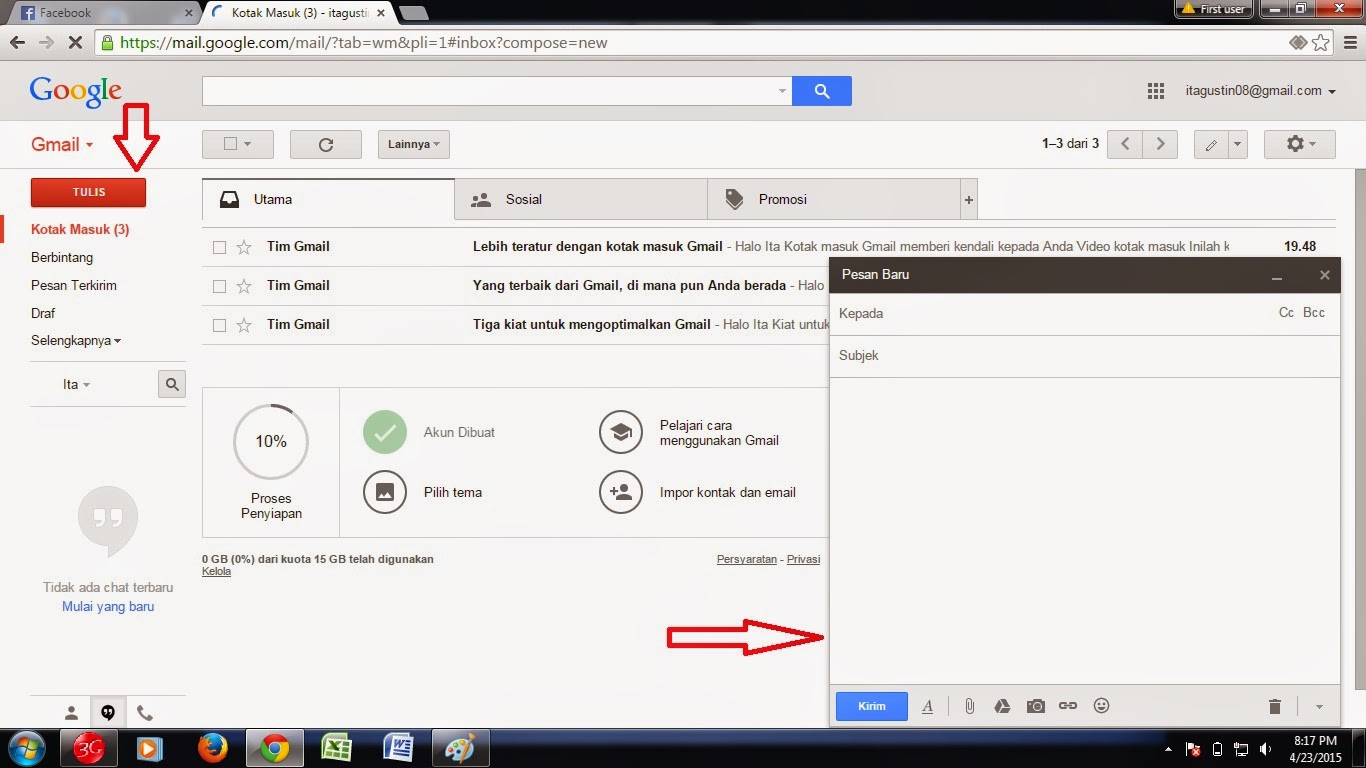Click Mulai yang baru chat link

(108, 607)
